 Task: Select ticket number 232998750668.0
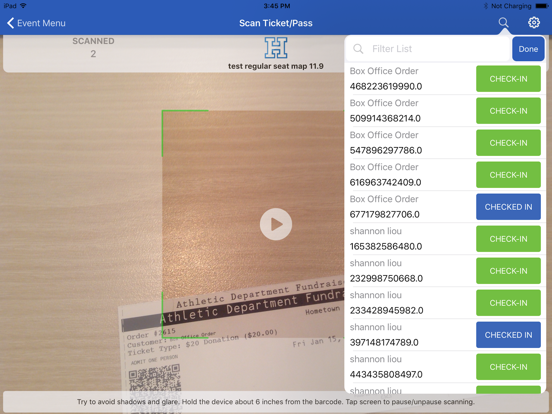tap(386, 279)
